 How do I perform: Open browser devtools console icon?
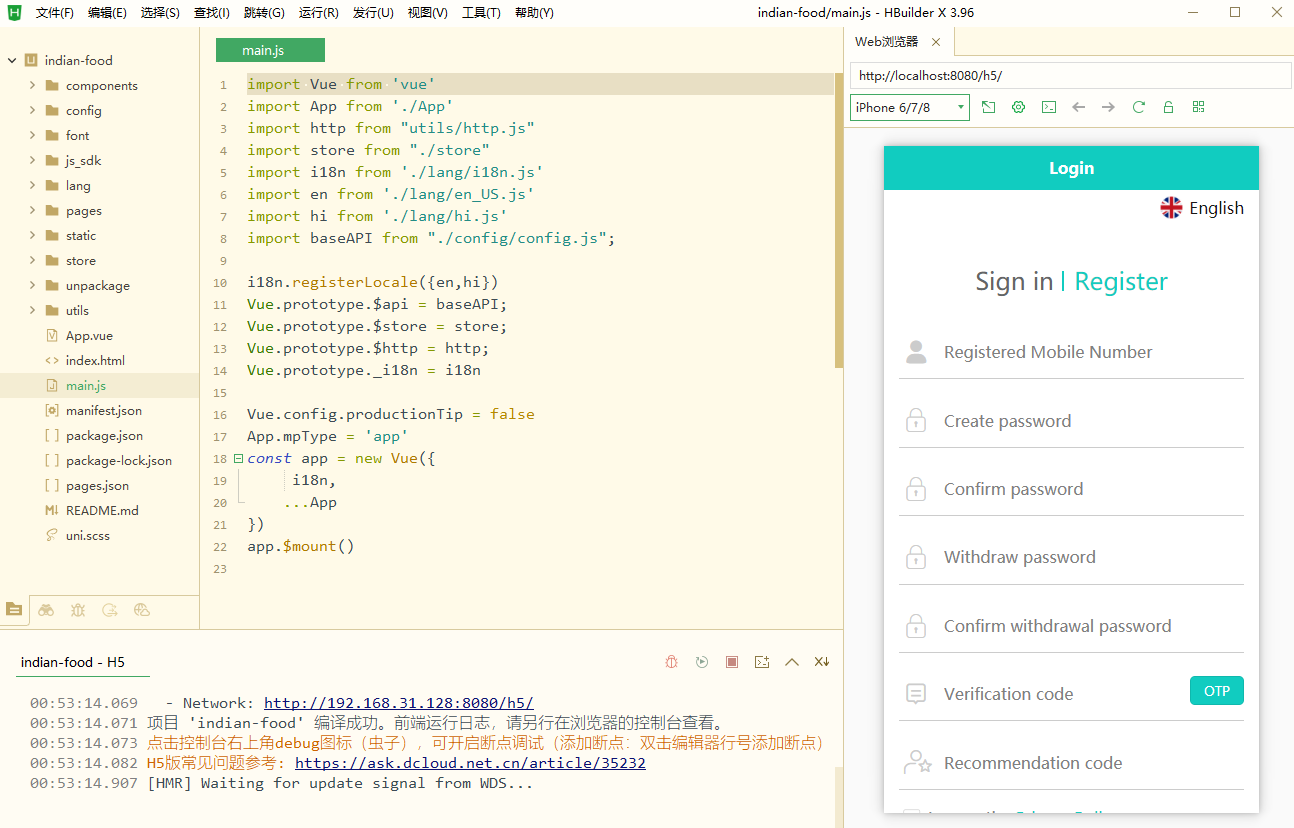tap(1048, 107)
